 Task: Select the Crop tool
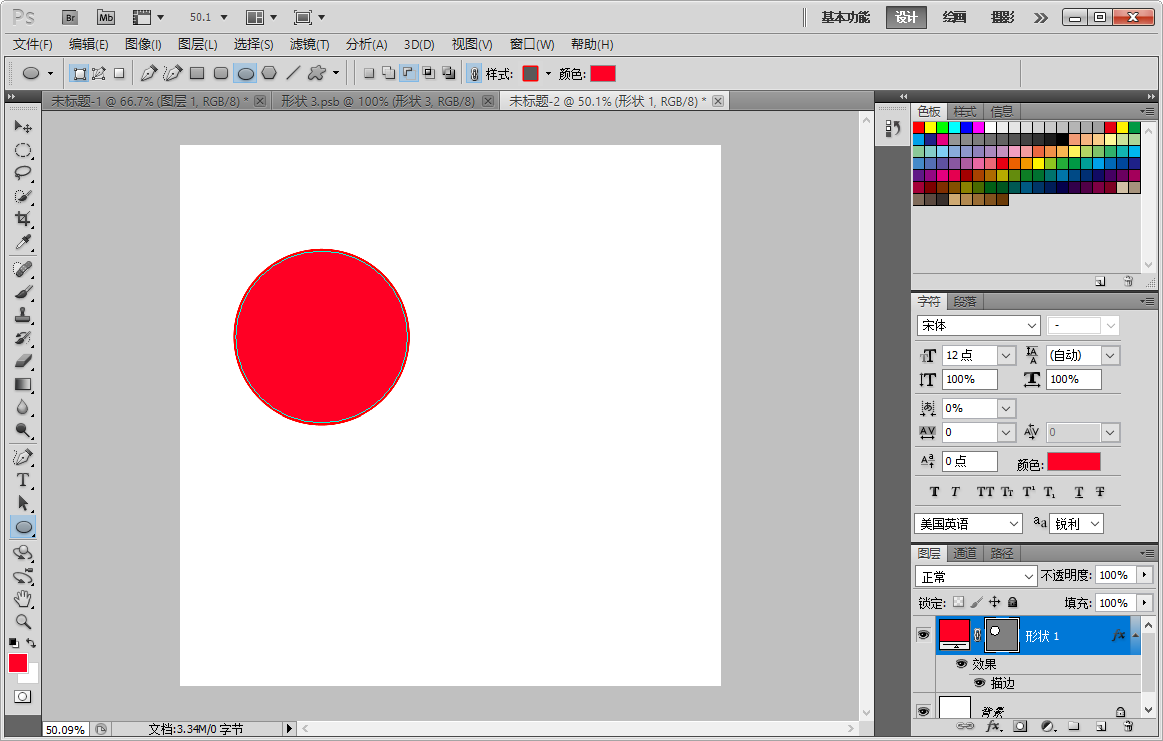[x=23, y=220]
